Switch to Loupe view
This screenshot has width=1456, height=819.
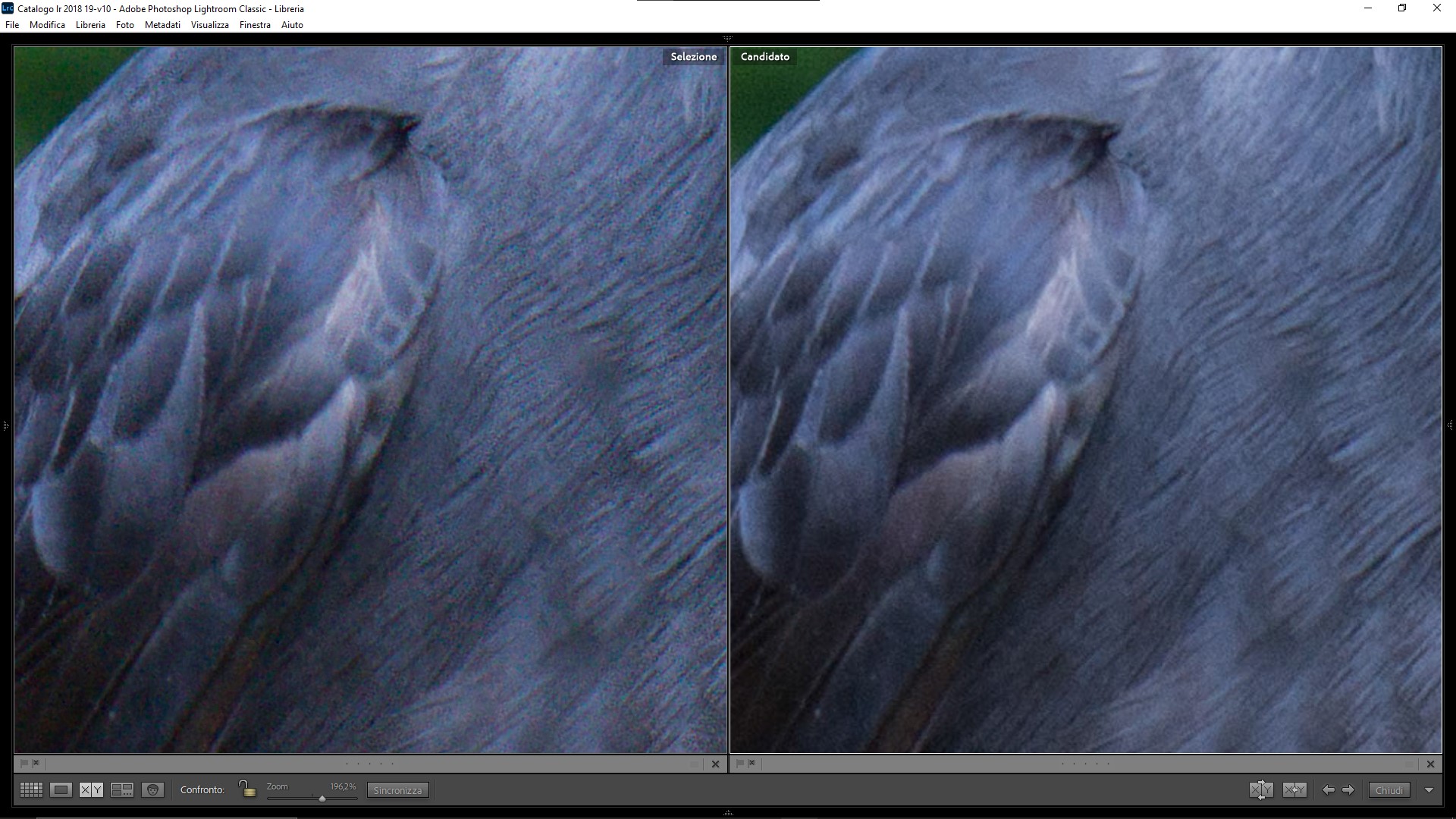point(61,790)
